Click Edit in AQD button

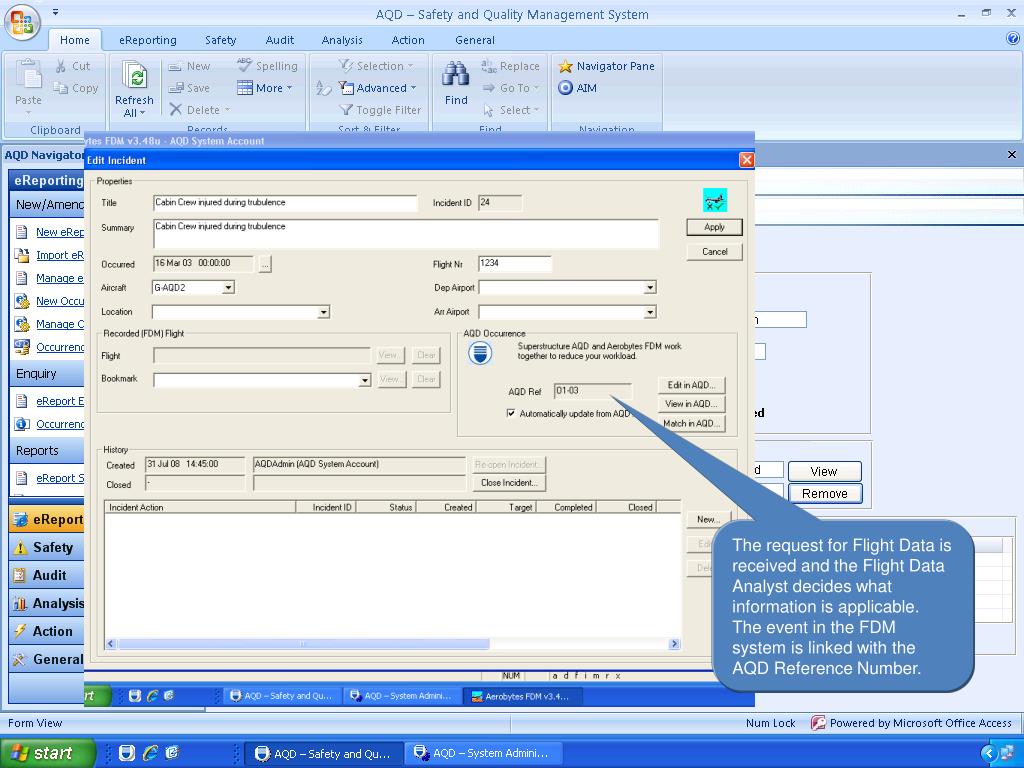(x=692, y=385)
